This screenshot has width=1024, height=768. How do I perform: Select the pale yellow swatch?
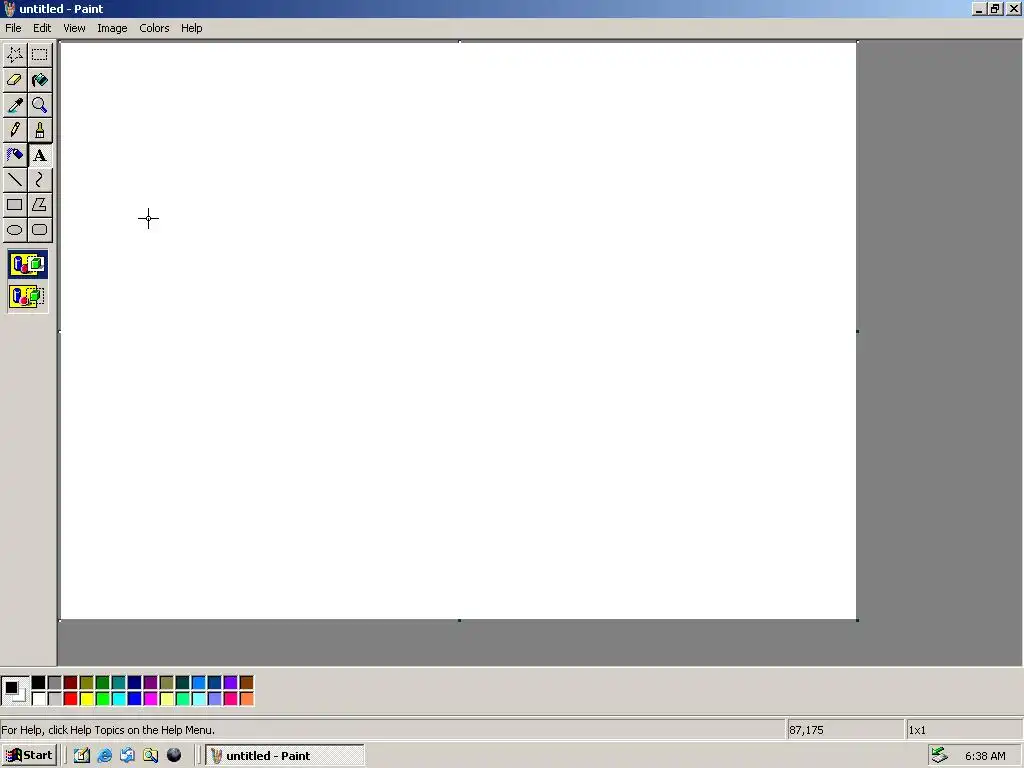pyautogui.click(x=167, y=699)
